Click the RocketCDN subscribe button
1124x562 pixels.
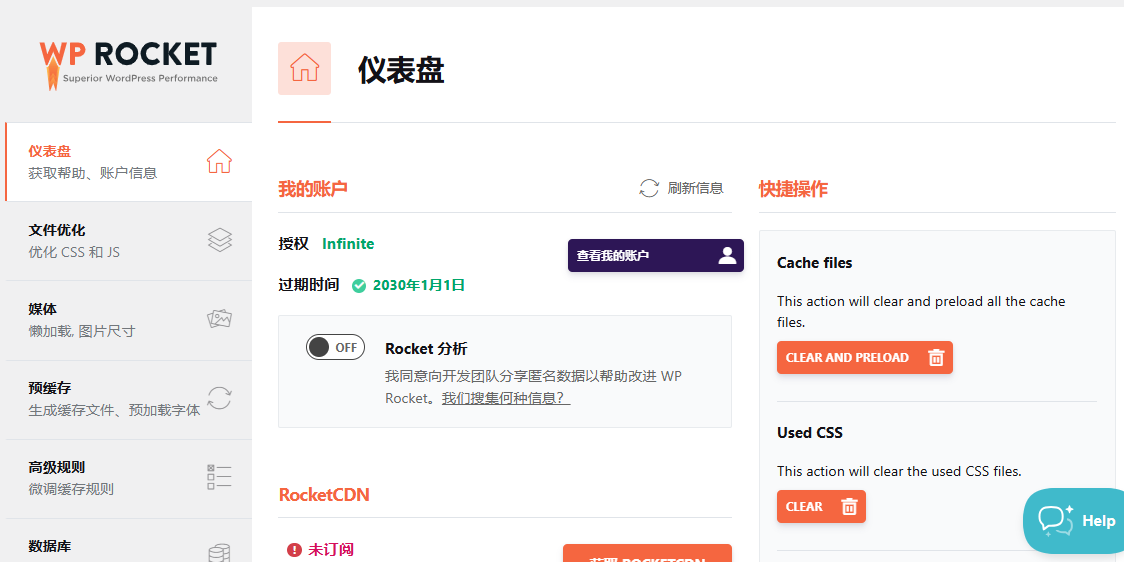(647, 553)
